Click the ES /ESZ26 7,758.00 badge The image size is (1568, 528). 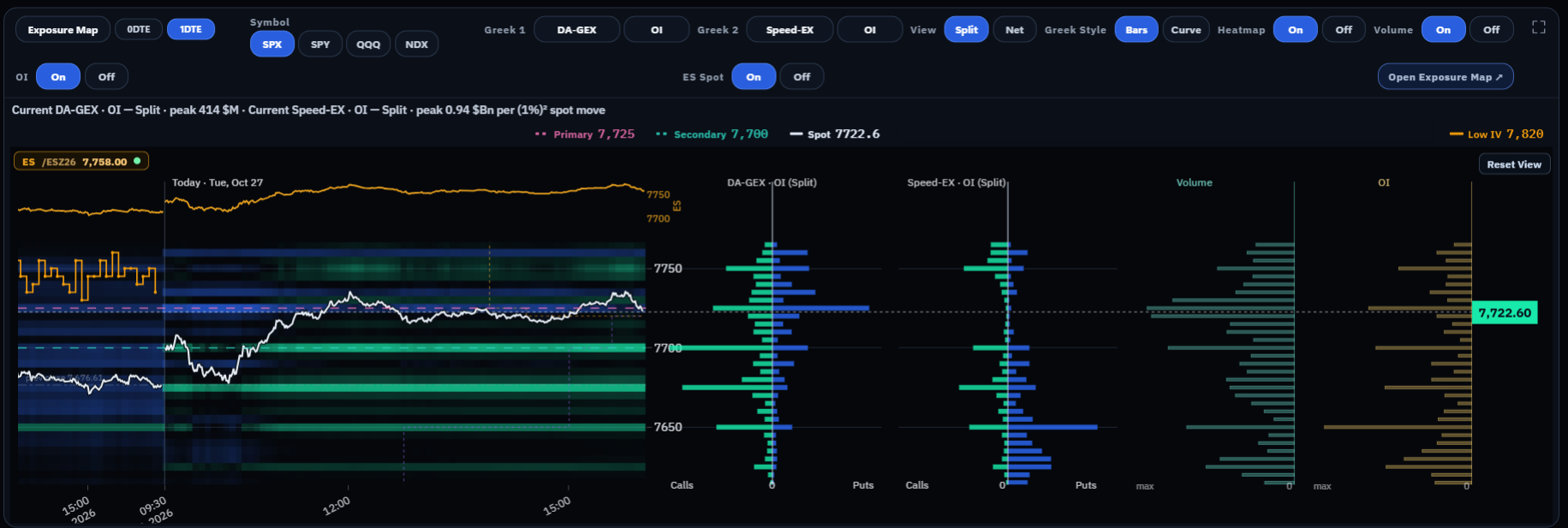tap(81, 162)
